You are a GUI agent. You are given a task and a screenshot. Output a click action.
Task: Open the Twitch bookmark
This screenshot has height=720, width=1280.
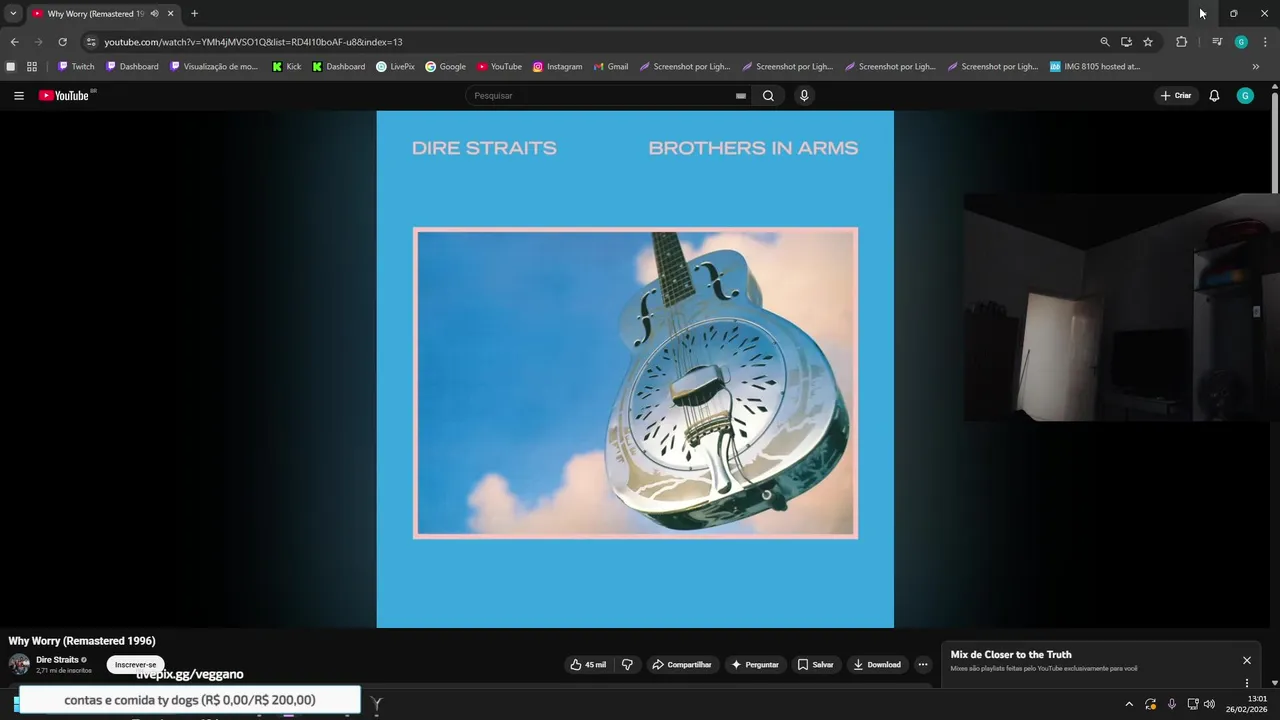tap(76, 67)
